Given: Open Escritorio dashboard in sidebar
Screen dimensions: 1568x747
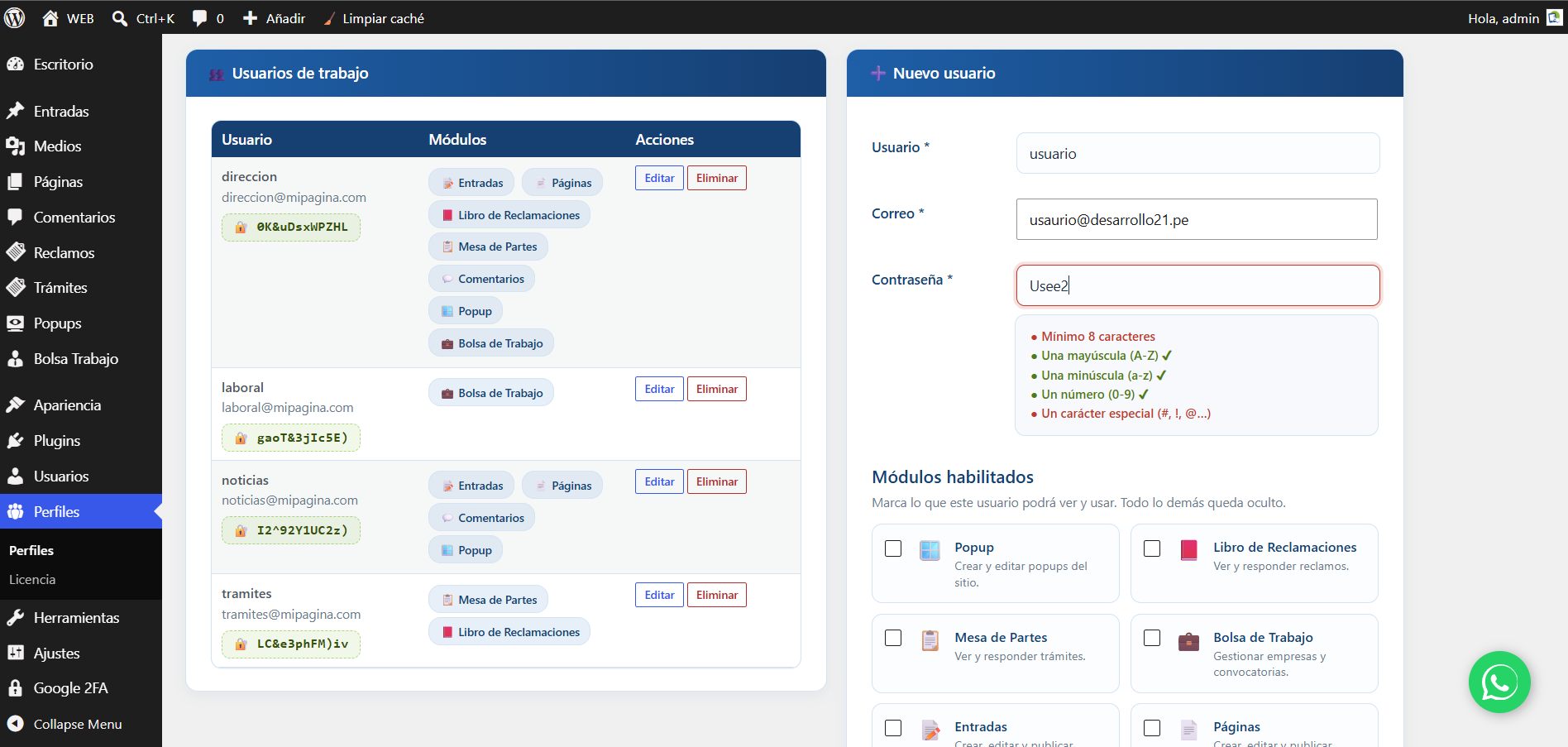Looking at the screenshot, I should 81,64.
